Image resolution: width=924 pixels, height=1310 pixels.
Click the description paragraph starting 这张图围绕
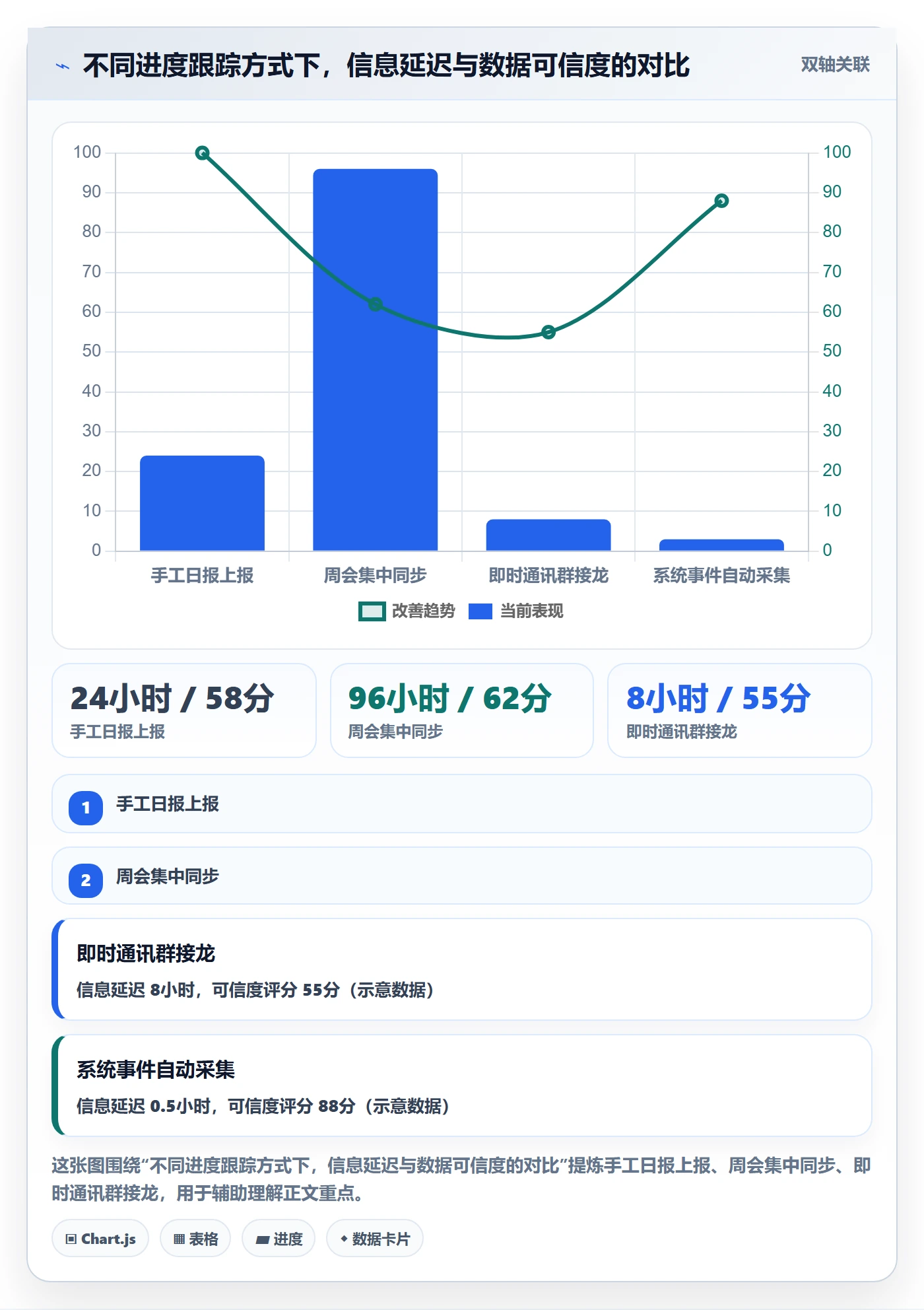(x=461, y=1179)
